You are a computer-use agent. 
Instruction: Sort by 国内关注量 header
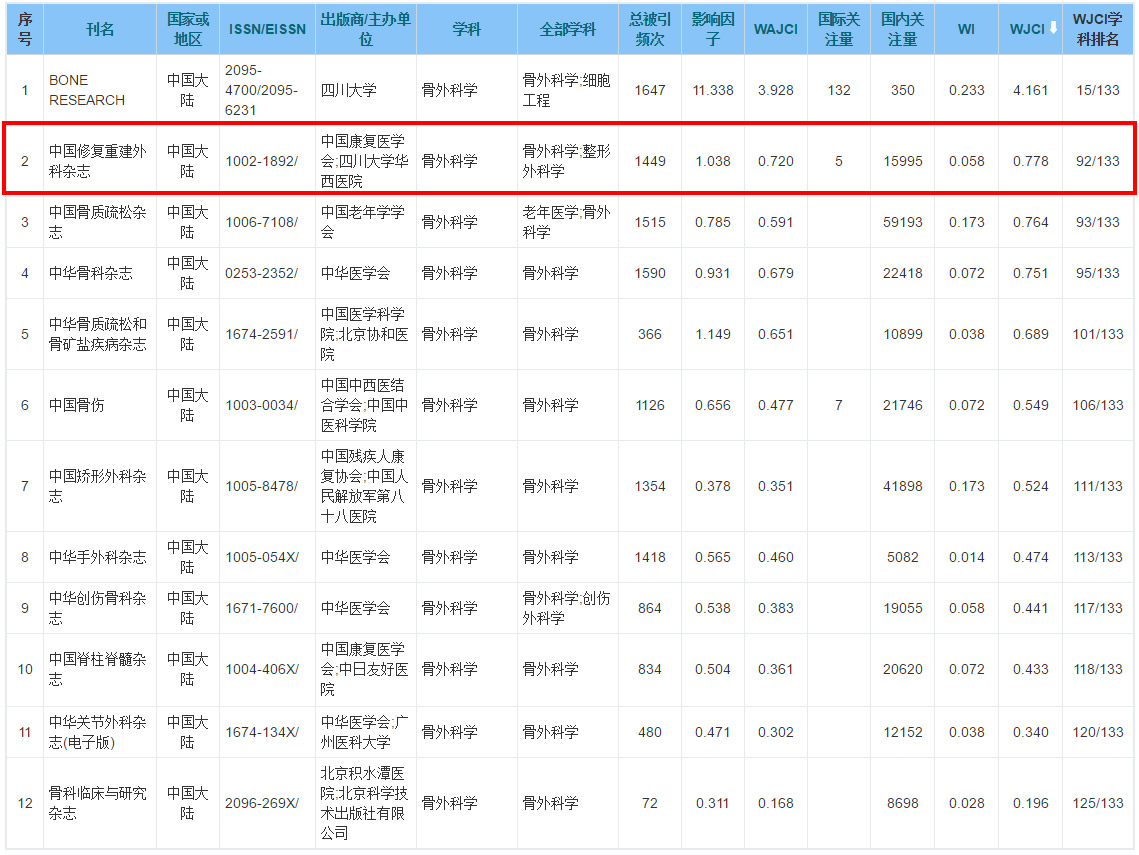[x=903, y=29]
